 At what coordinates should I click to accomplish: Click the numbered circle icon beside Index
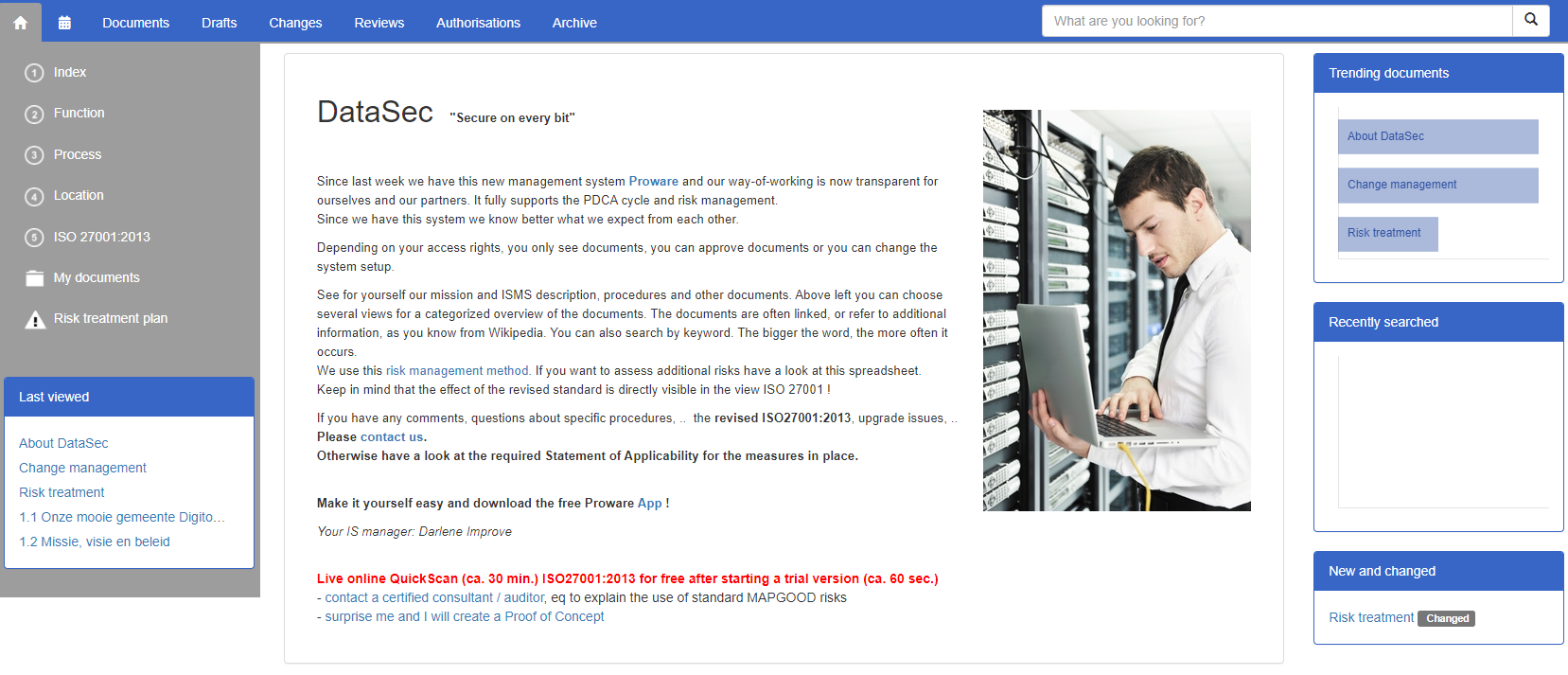[34, 73]
